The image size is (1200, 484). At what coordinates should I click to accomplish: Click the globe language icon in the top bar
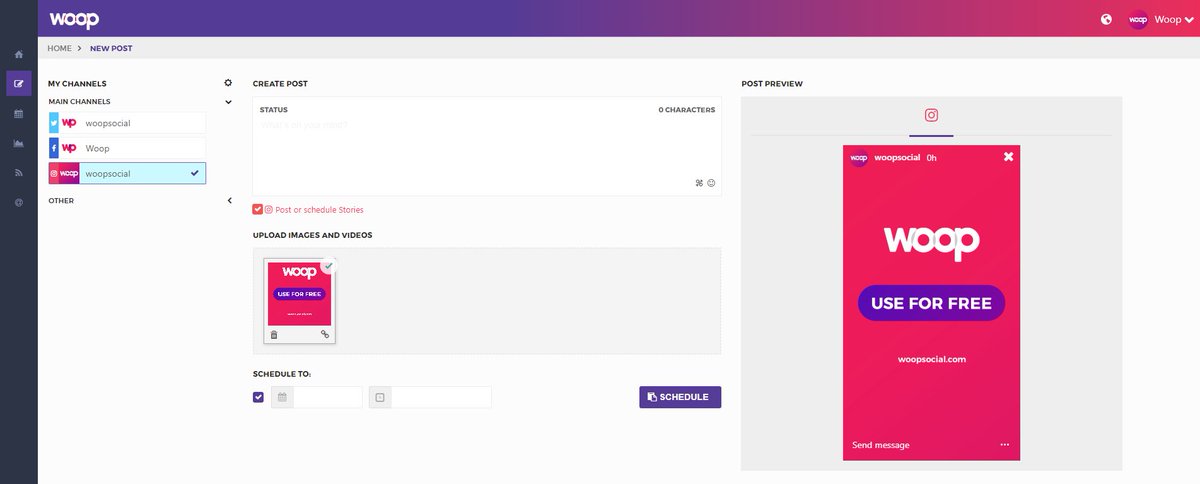(1106, 19)
